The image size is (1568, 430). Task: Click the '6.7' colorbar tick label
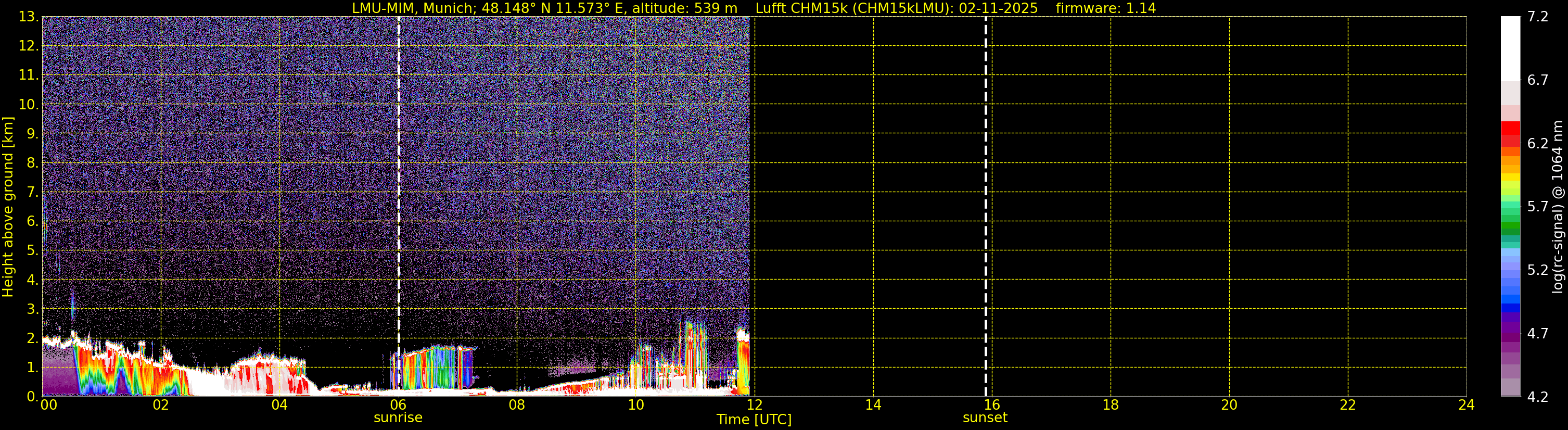[x=1538, y=80]
